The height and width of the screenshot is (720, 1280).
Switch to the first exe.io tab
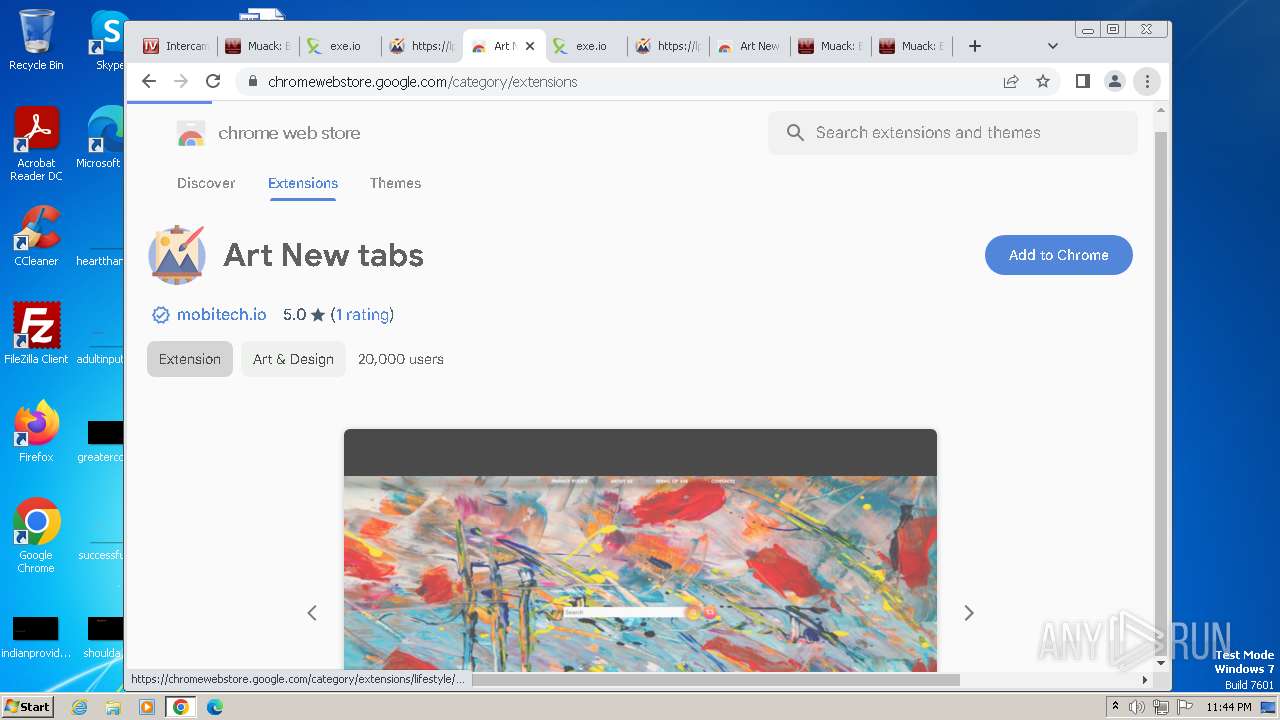tap(340, 46)
